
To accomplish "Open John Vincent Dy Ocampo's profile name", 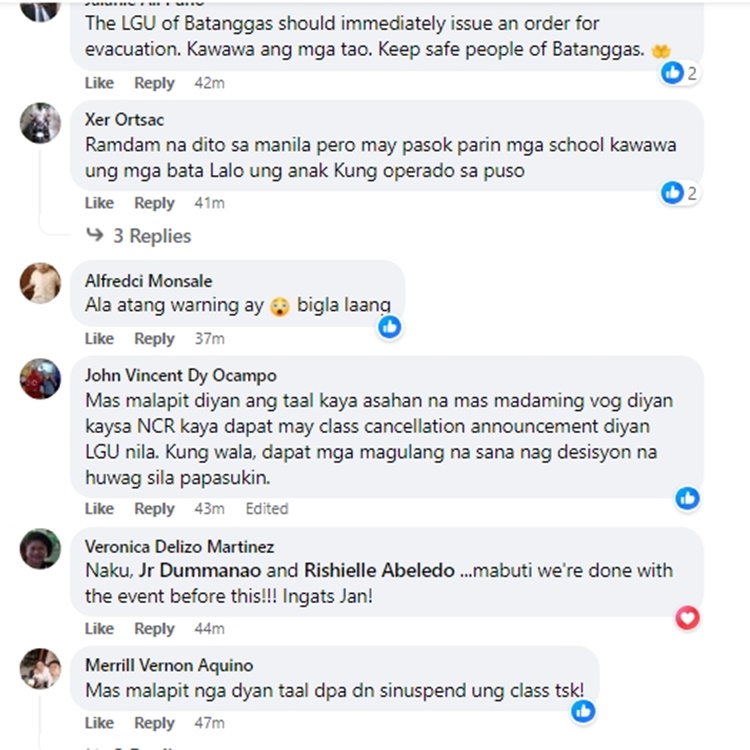I will 181,375.
